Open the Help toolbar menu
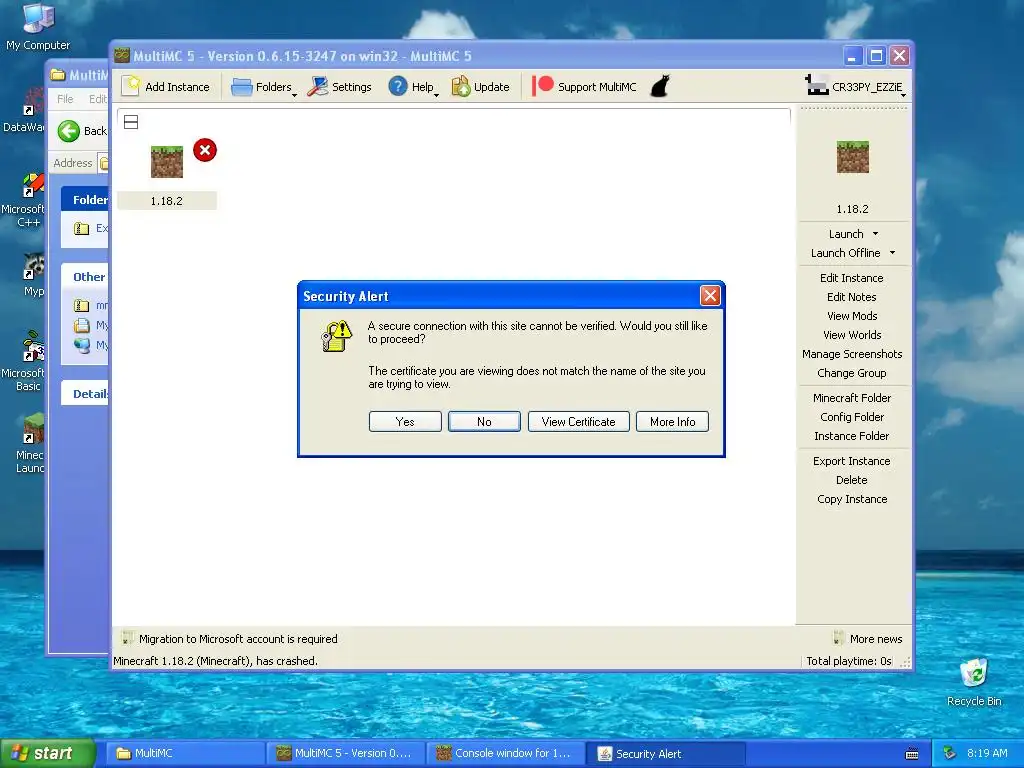Image resolution: width=1024 pixels, height=768 pixels. 413,86
